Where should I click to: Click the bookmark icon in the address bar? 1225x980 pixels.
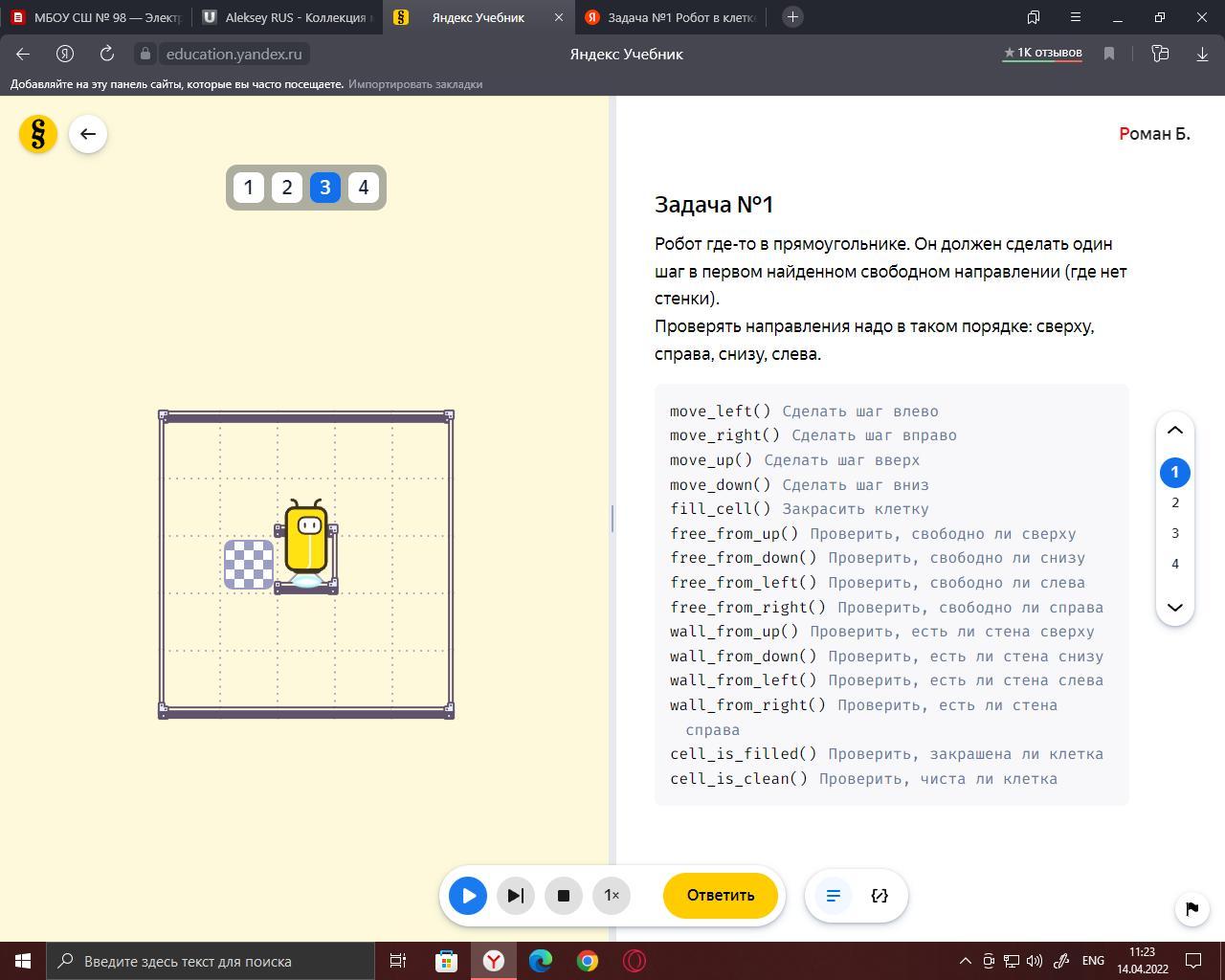click(x=1109, y=54)
